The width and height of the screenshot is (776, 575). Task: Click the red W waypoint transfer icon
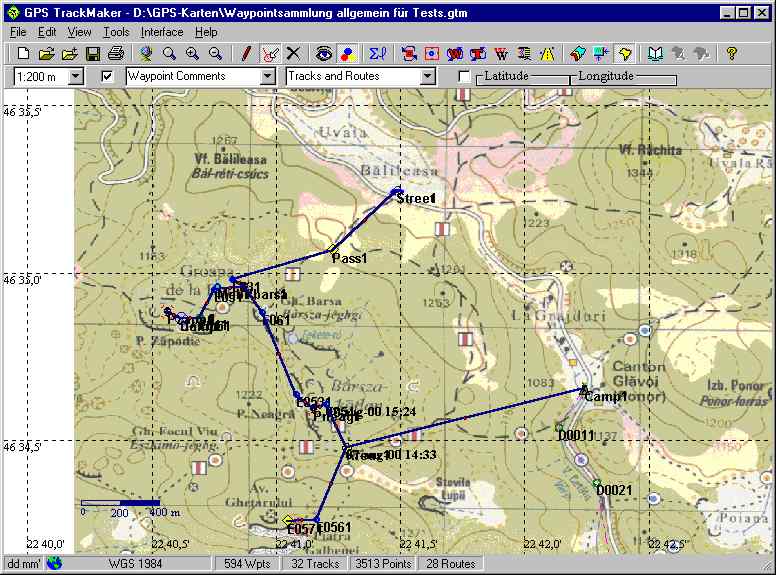coord(454,53)
